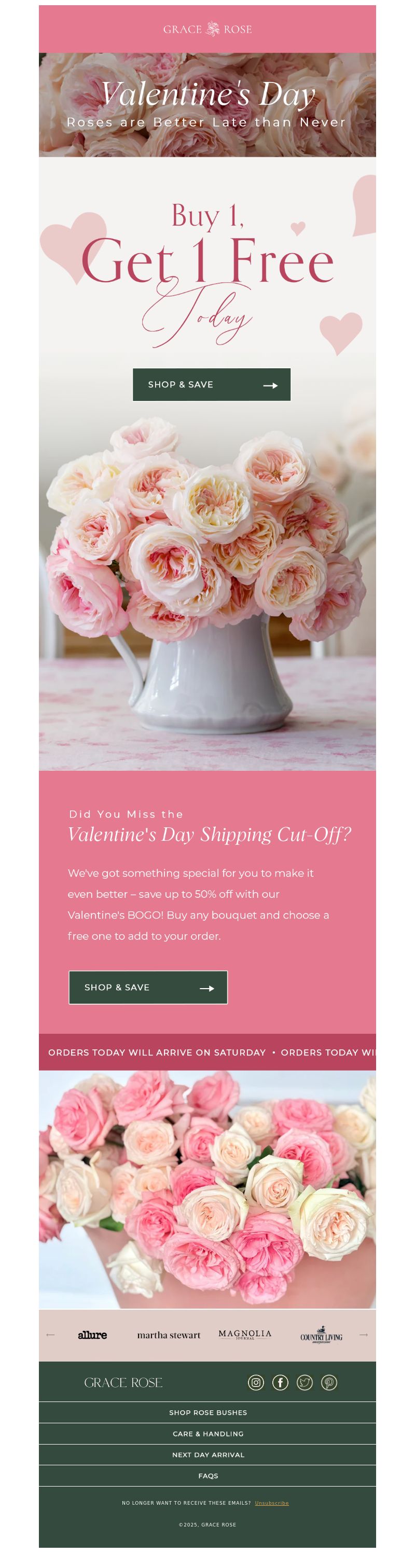Click the Magnolia Journal logo
Screen dimensions: 415x1568
(x=245, y=1334)
